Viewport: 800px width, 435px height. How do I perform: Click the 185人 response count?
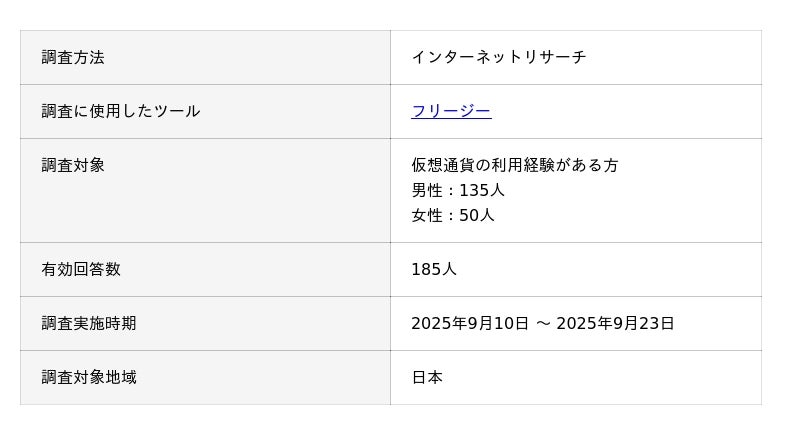coord(434,269)
